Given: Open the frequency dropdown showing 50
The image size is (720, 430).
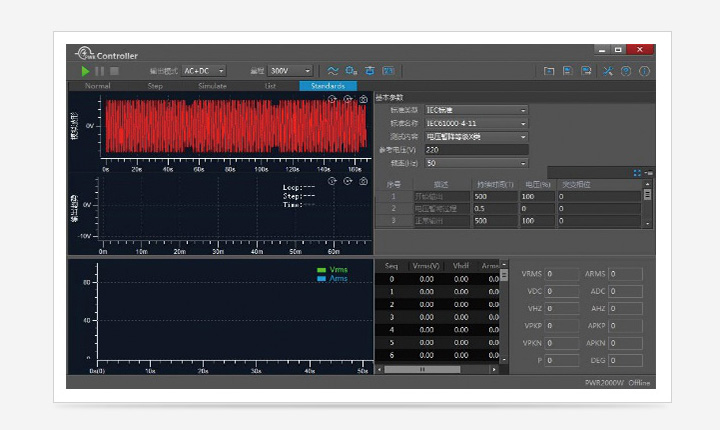Looking at the screenshot, I should click(x=476, y=162).
